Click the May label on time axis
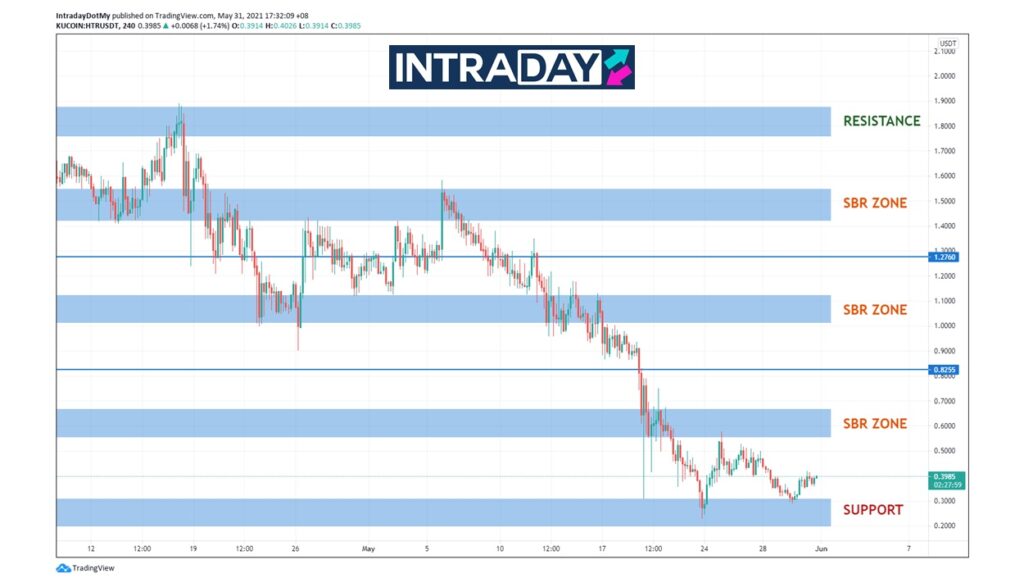This screenshot has width=1024, height=587. (x=368, y=548)
